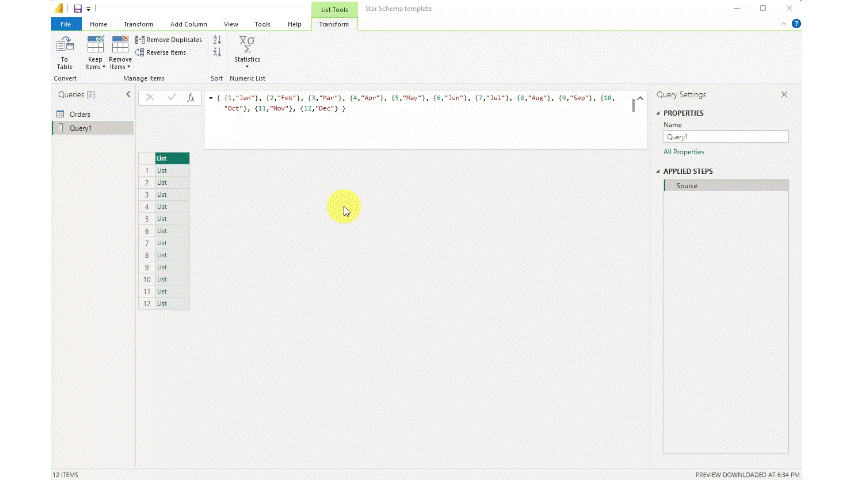Click the To Table convert icon

(65, 45)
